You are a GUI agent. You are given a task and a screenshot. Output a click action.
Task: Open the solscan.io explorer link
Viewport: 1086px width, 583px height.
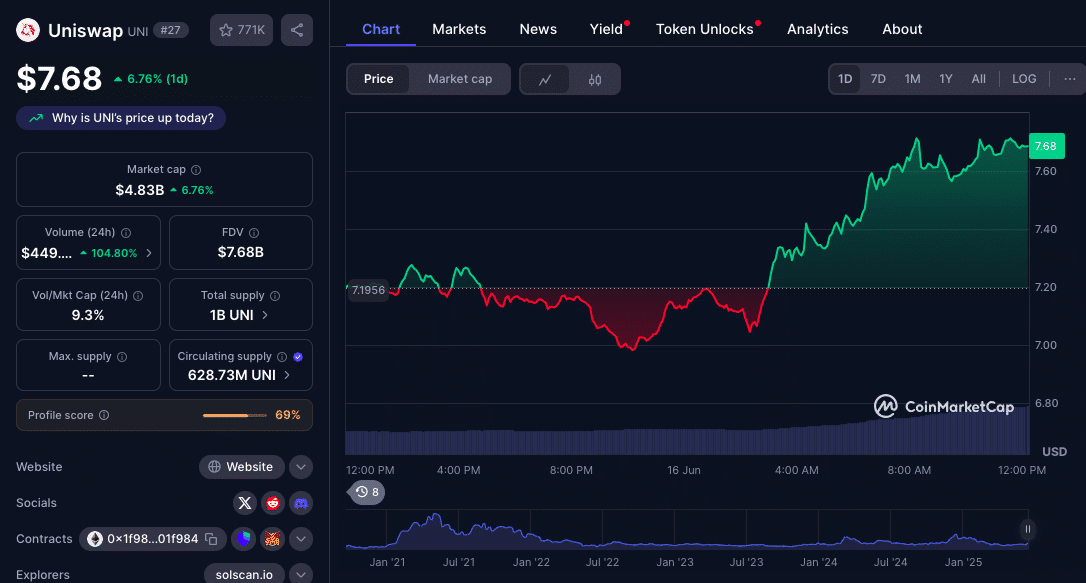[x=244, y=575]
